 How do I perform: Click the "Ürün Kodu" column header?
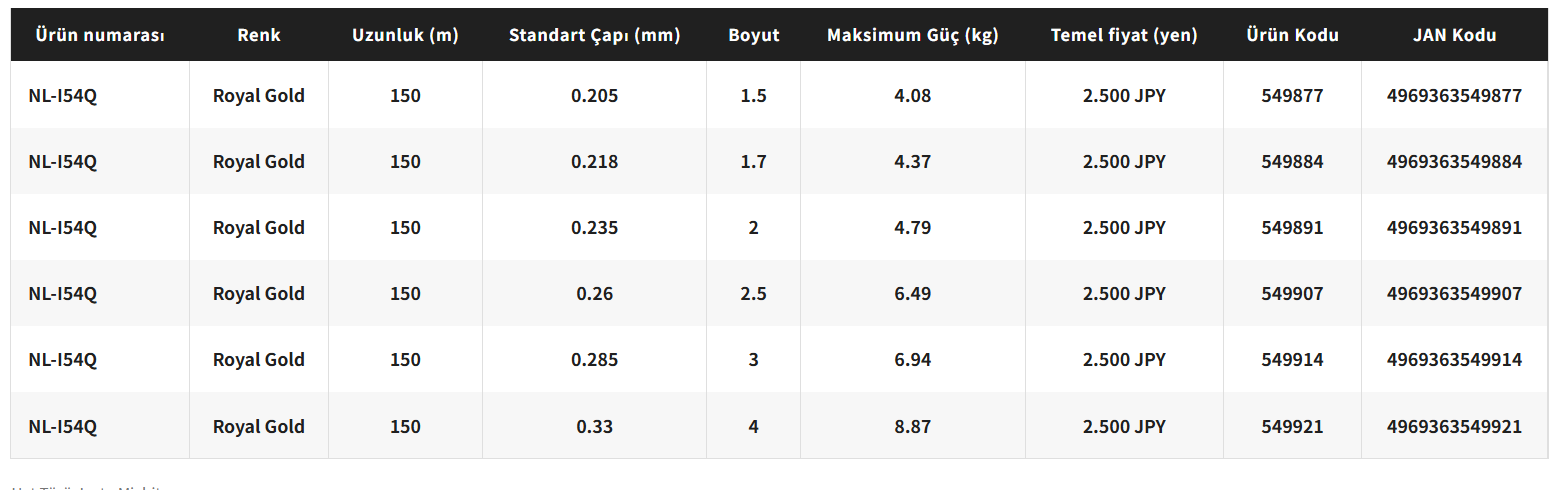(x=1292, y=35)
